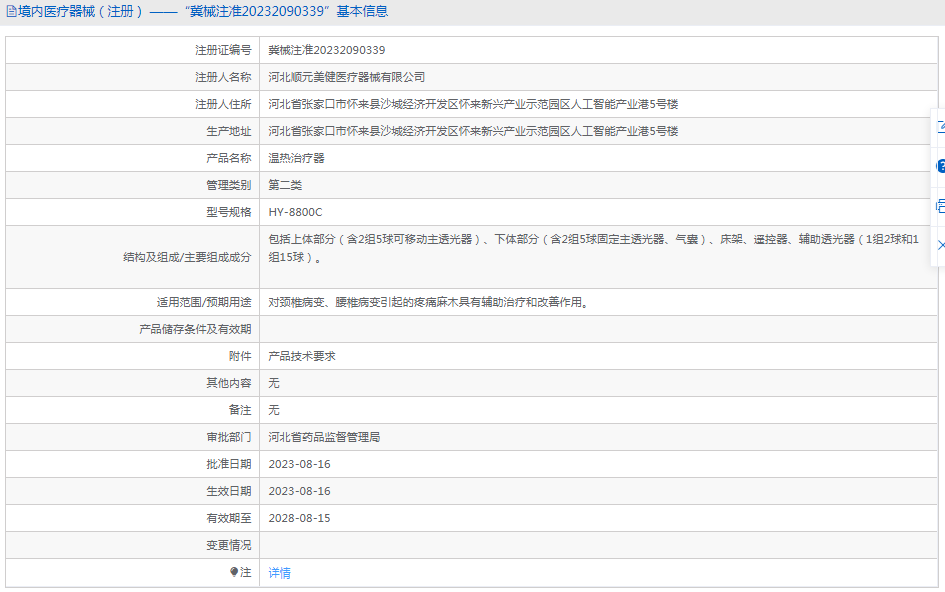
Task: Click the 管理类别 row label
Action: tap(228, 185)
